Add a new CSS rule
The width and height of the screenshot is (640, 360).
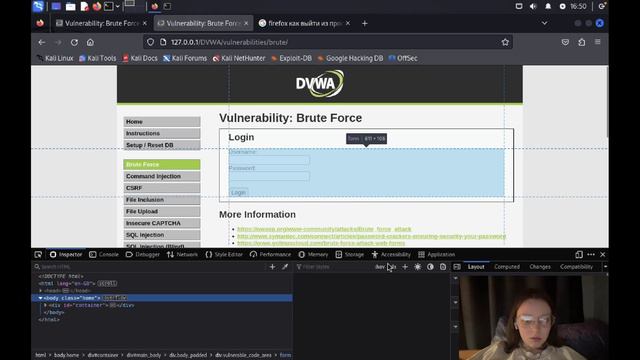tap(405, 267)
